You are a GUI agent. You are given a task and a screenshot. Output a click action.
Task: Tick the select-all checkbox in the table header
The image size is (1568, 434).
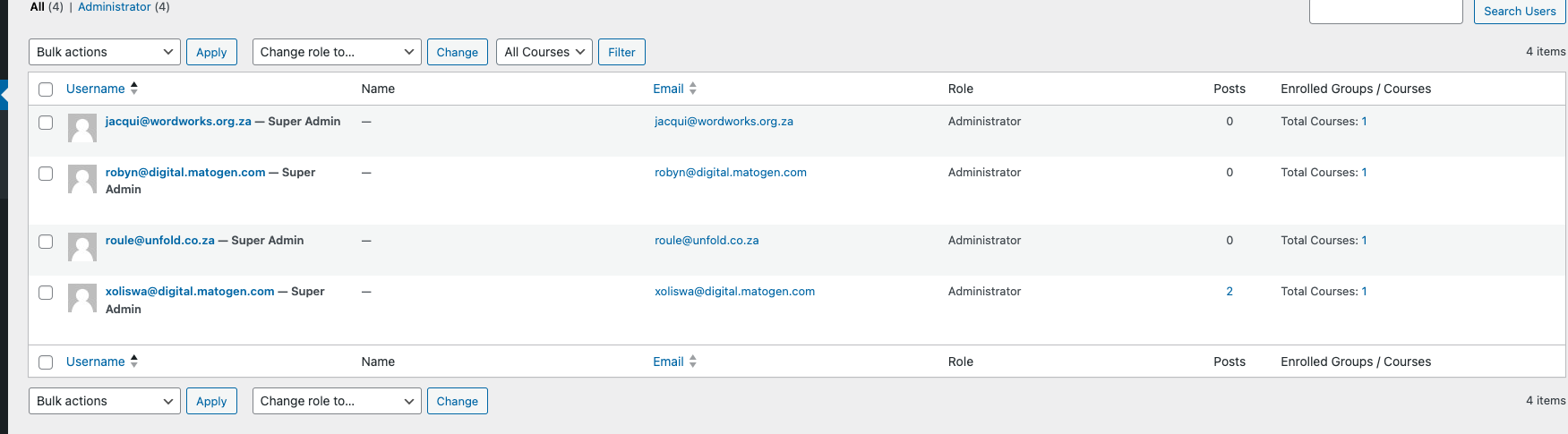pos(46,89)
